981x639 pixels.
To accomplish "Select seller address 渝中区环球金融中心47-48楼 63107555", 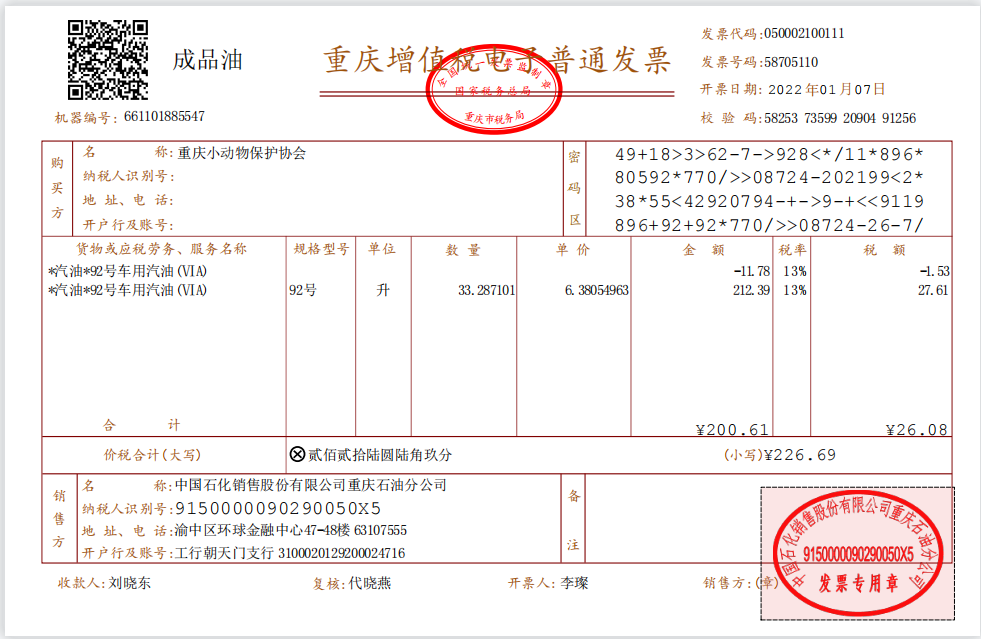I will pos(291,531).
